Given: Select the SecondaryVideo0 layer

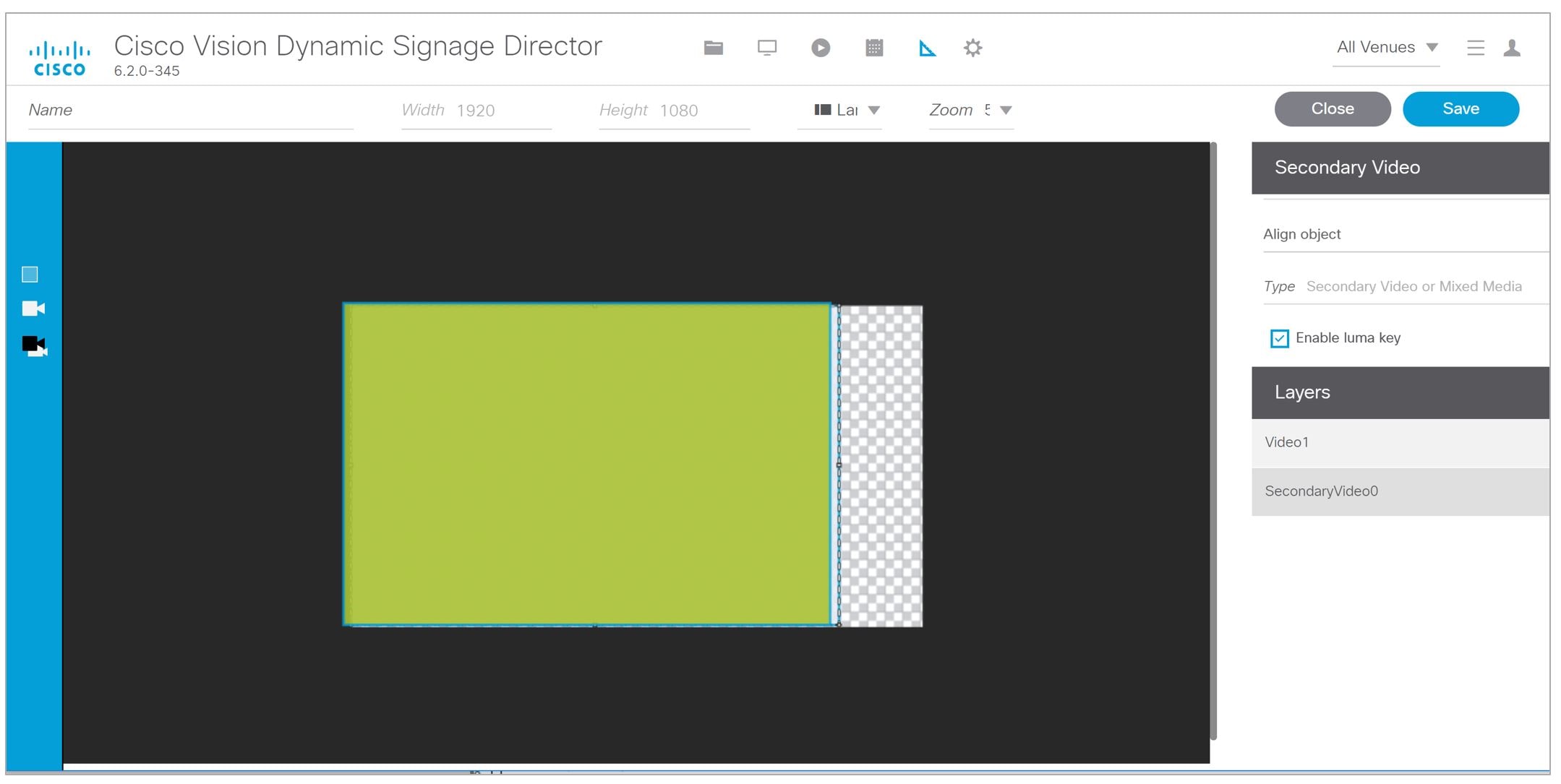Looking at the screenshot, I should coord(1400,491).
